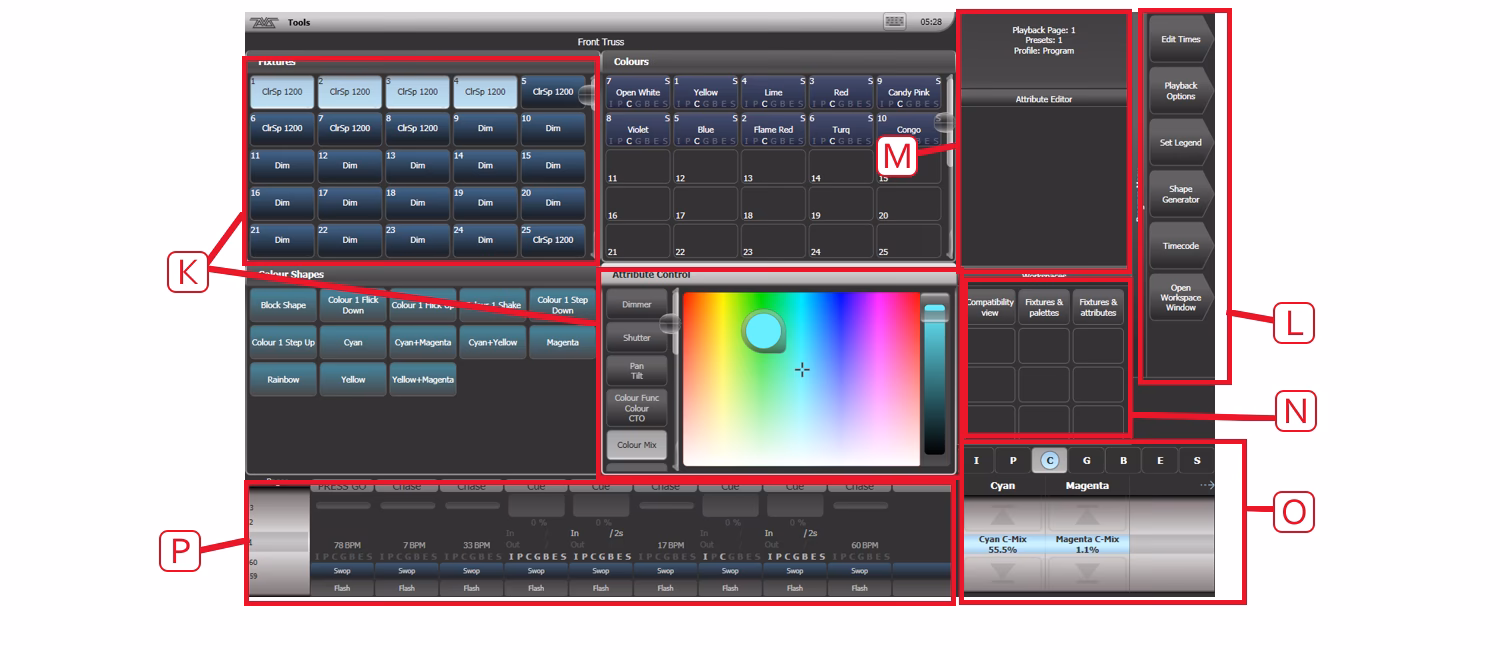Click Set Legend in the sidebar
The width and height of the screenshot is (1500, 650).
[x=1182, y=142]
